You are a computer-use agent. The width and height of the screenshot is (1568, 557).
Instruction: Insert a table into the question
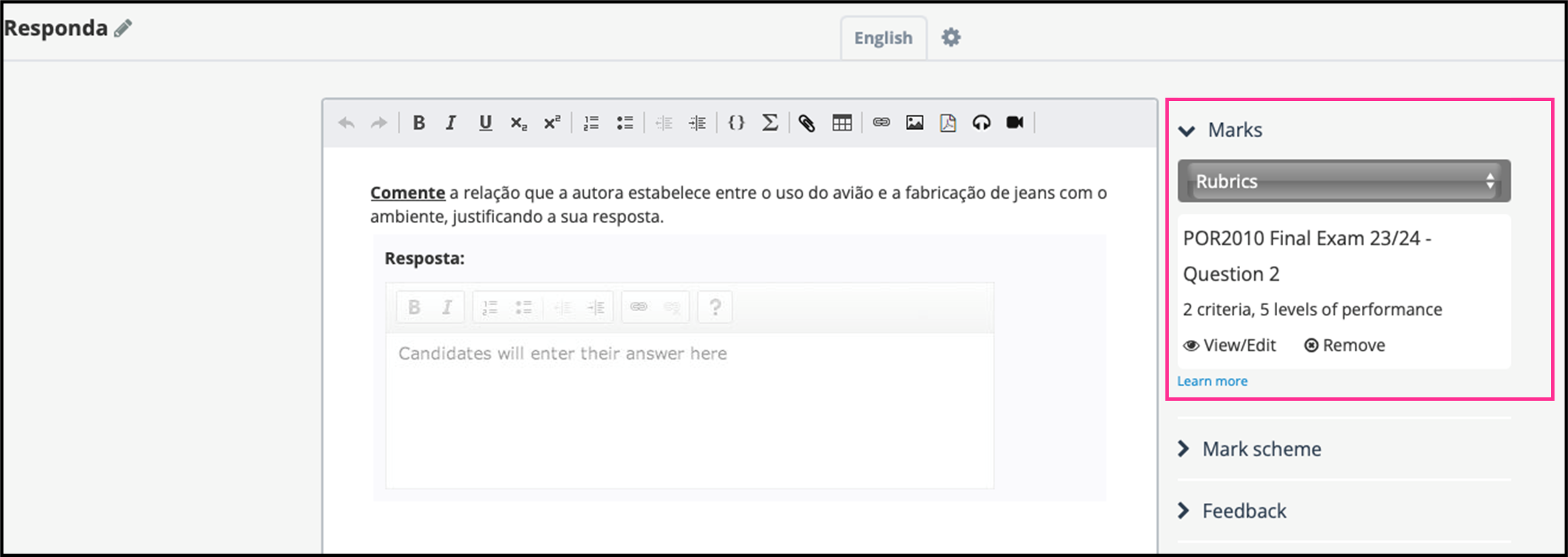pos(842,123)
